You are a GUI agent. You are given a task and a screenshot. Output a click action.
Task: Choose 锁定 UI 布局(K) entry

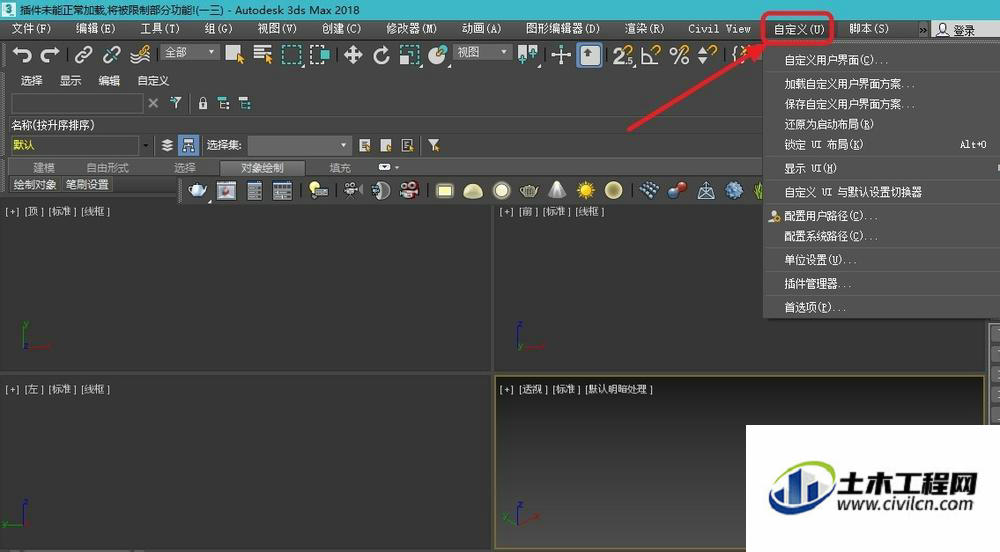coord(881,145)
